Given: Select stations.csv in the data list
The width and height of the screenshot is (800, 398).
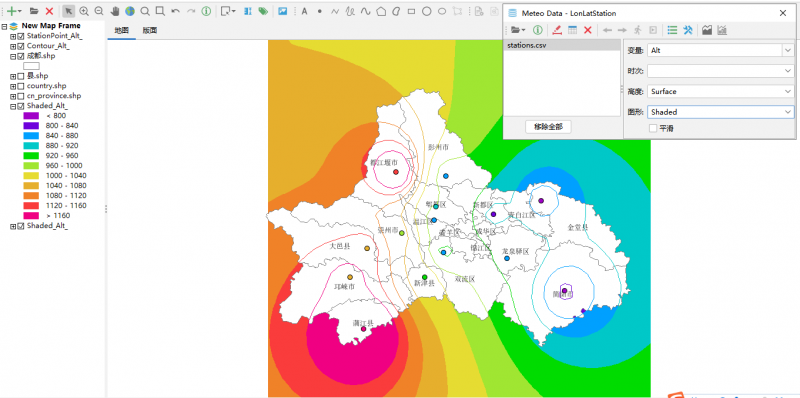Looking at the screenshot, I should 561,45.
